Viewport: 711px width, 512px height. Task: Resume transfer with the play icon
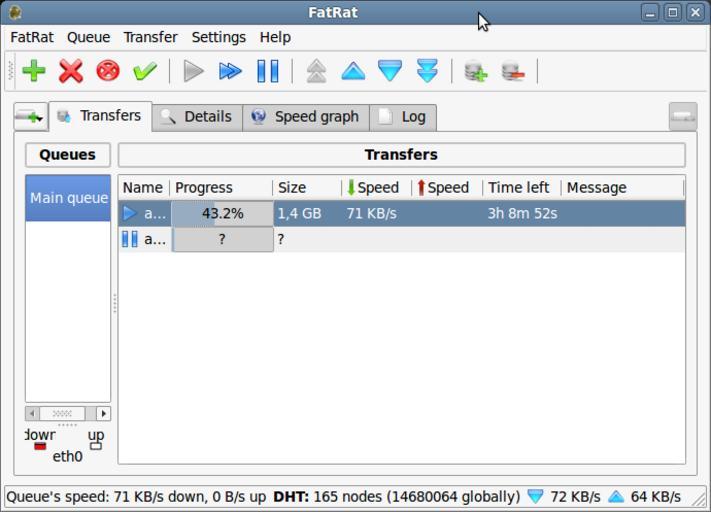coord(194,71)
